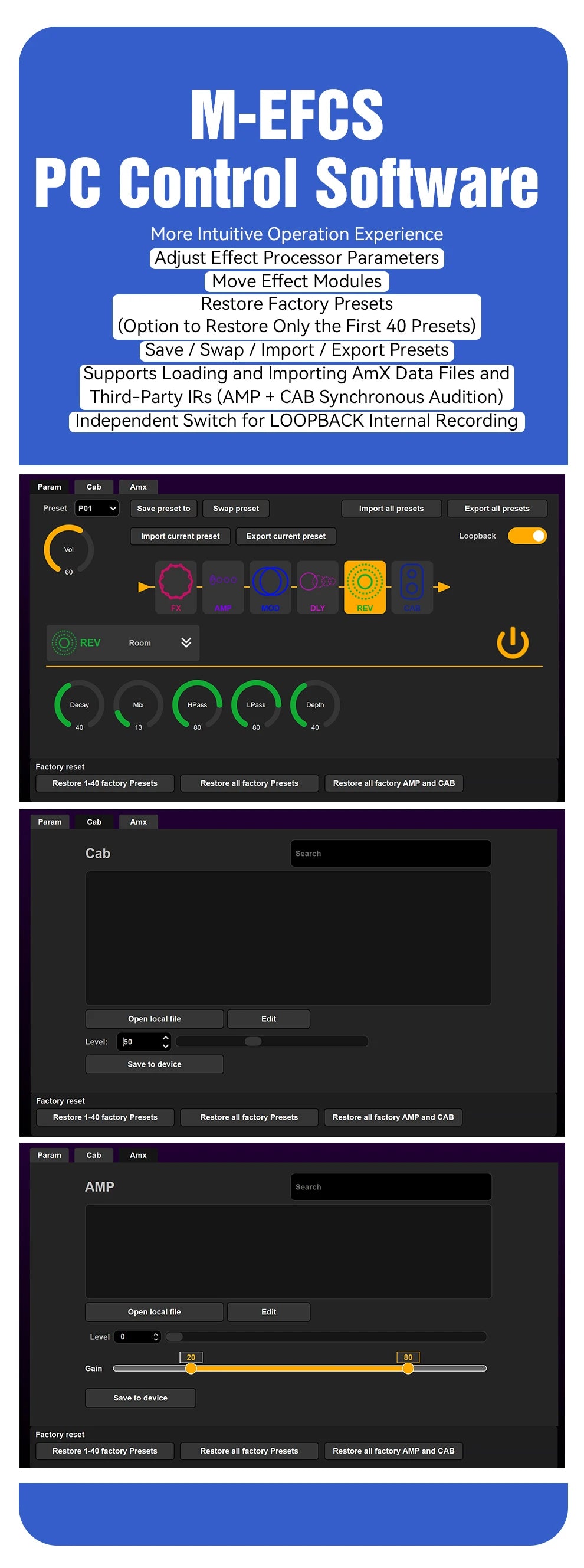This screenshot has width=584, height=1568.
Task: Select the AMP effect module icon
Action: (x=223, y=587)
